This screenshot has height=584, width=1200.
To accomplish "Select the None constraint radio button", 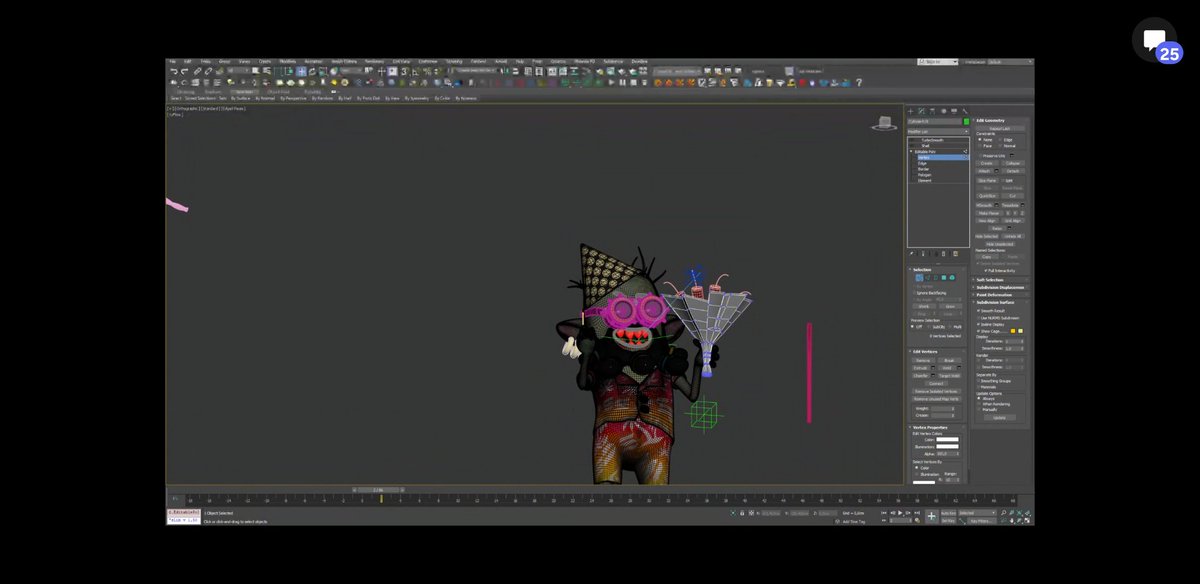I will point(980,139).
